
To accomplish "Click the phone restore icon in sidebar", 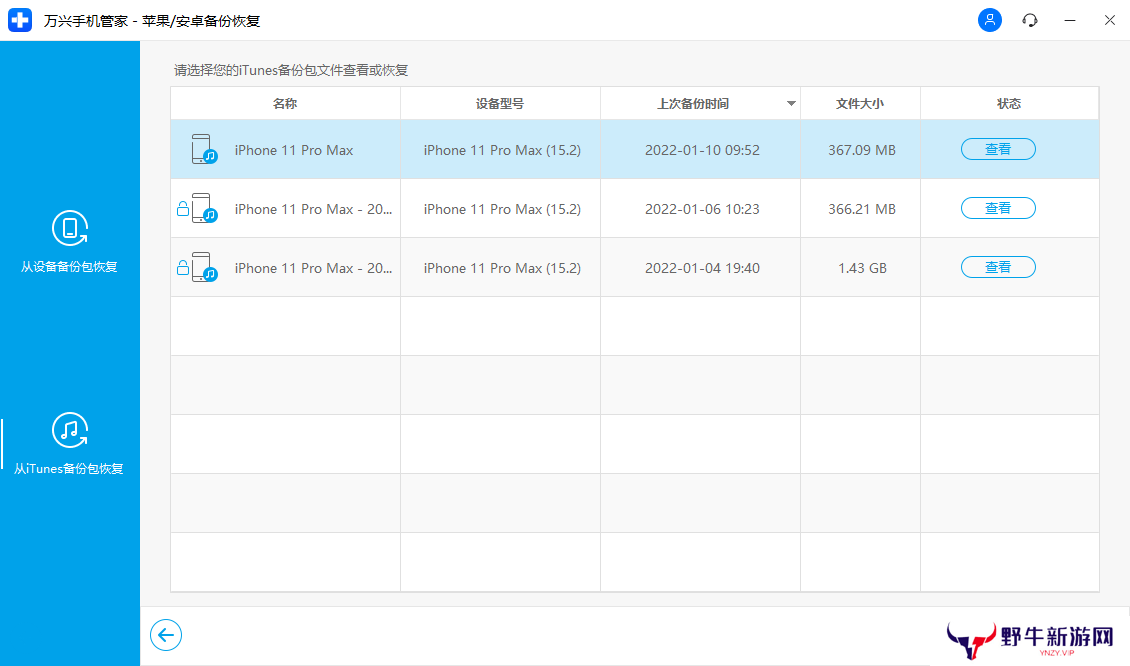I will click(70, 228).
